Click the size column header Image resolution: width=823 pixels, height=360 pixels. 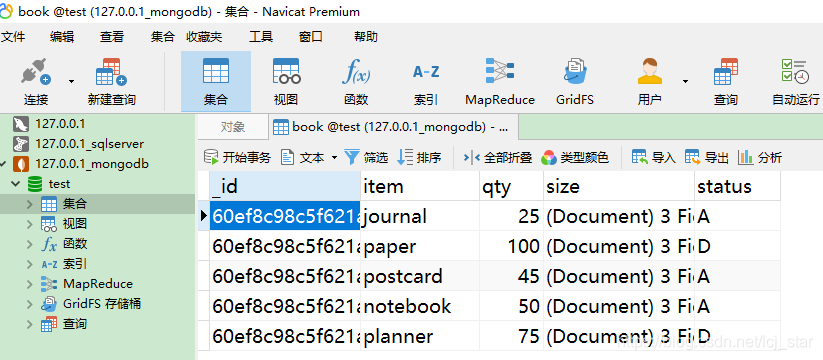[x=619, y=186]
